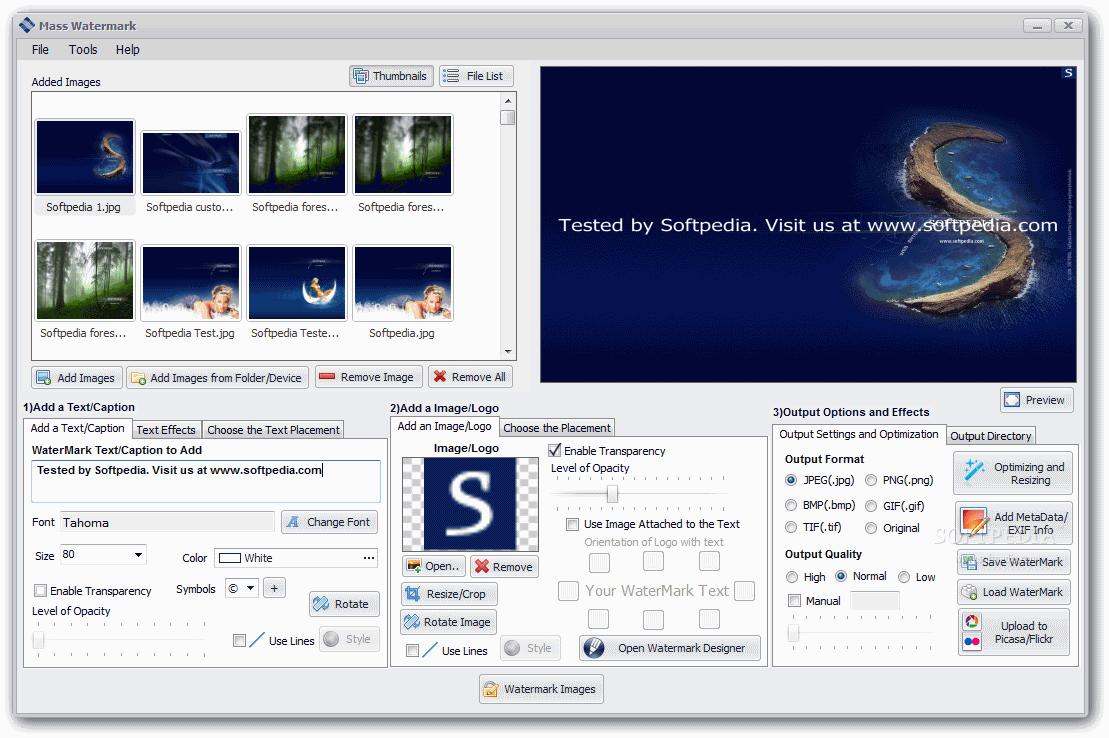The height and width of the screenshot is (738, 1109).
Task: Click Add Images from Folder/Device
Action: (216, 378)
